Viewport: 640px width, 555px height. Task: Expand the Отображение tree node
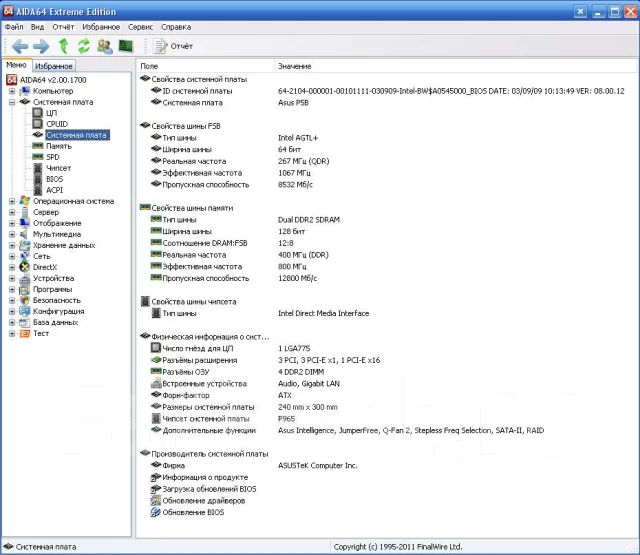tap(12, 223)
